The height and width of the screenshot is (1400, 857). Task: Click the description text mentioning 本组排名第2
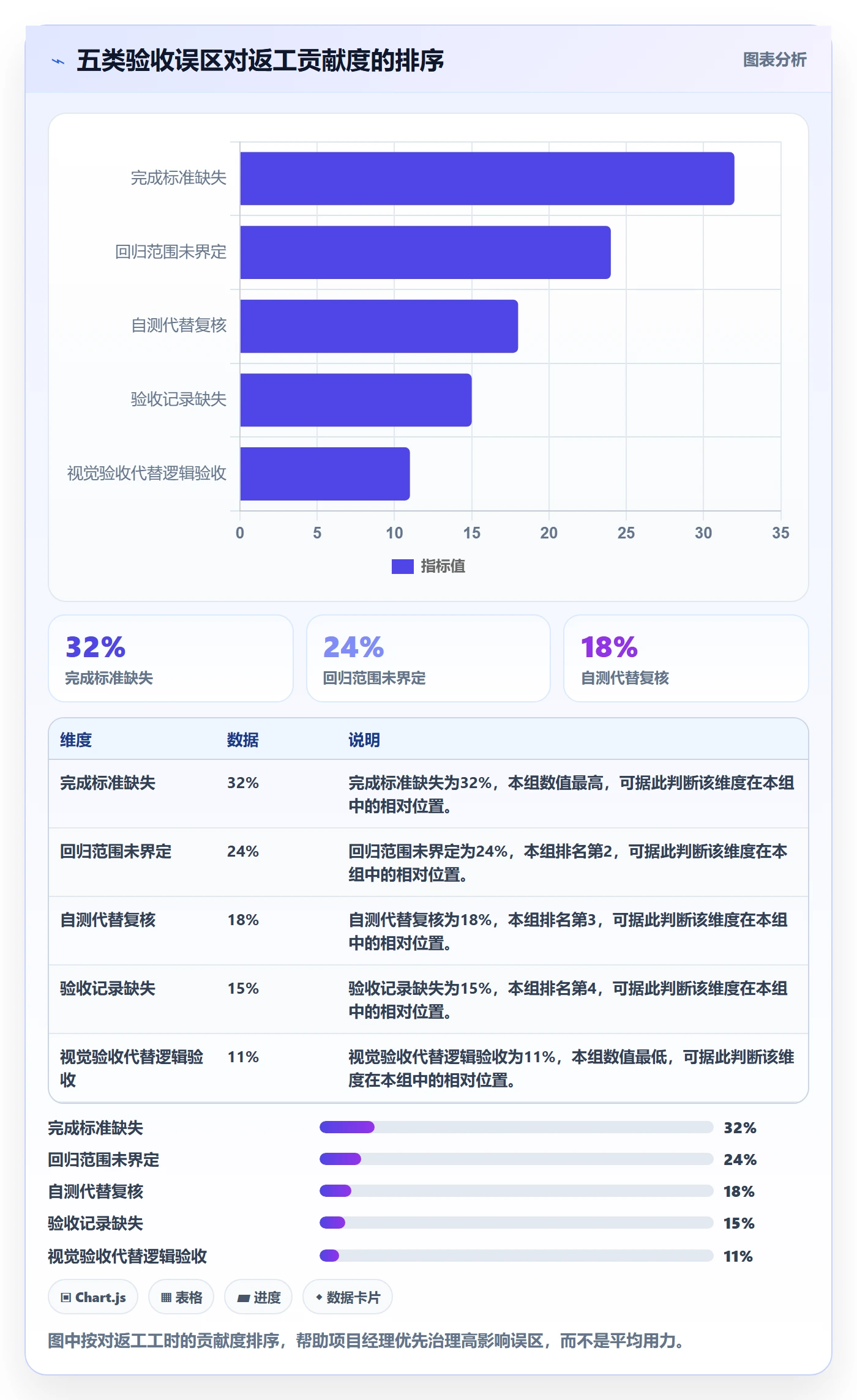coord(568,863)
